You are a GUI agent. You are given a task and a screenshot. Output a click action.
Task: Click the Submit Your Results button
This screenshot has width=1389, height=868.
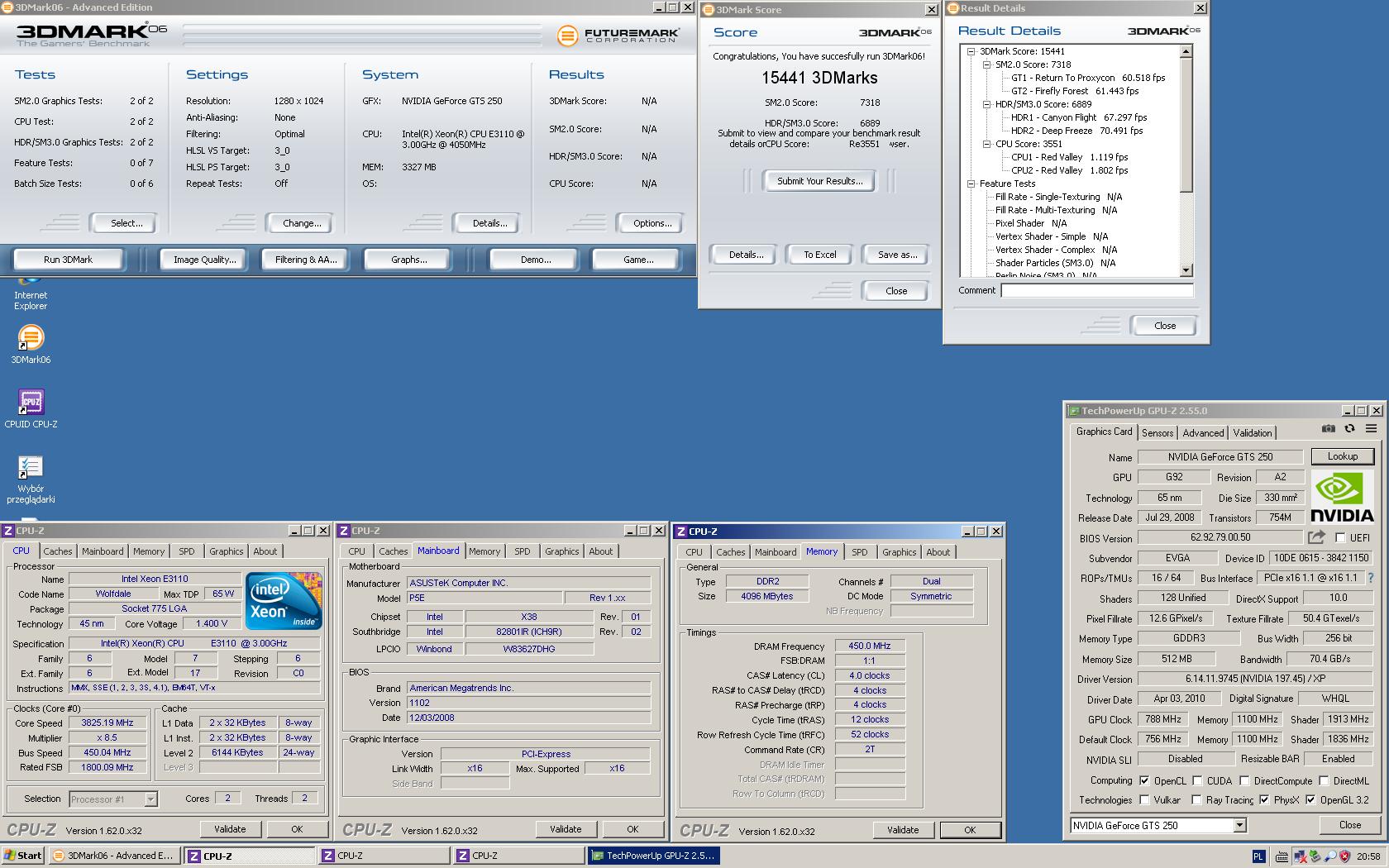tap(819, 180)
